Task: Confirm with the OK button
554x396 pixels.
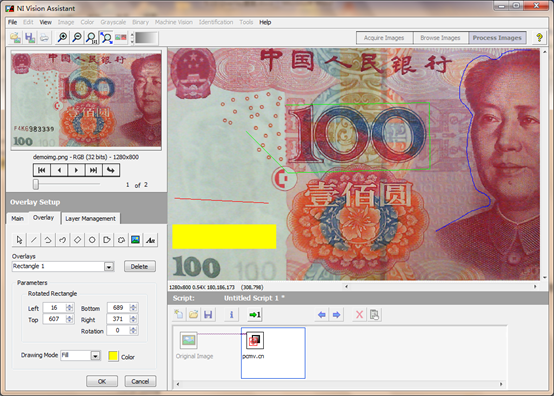Action: 102,381
